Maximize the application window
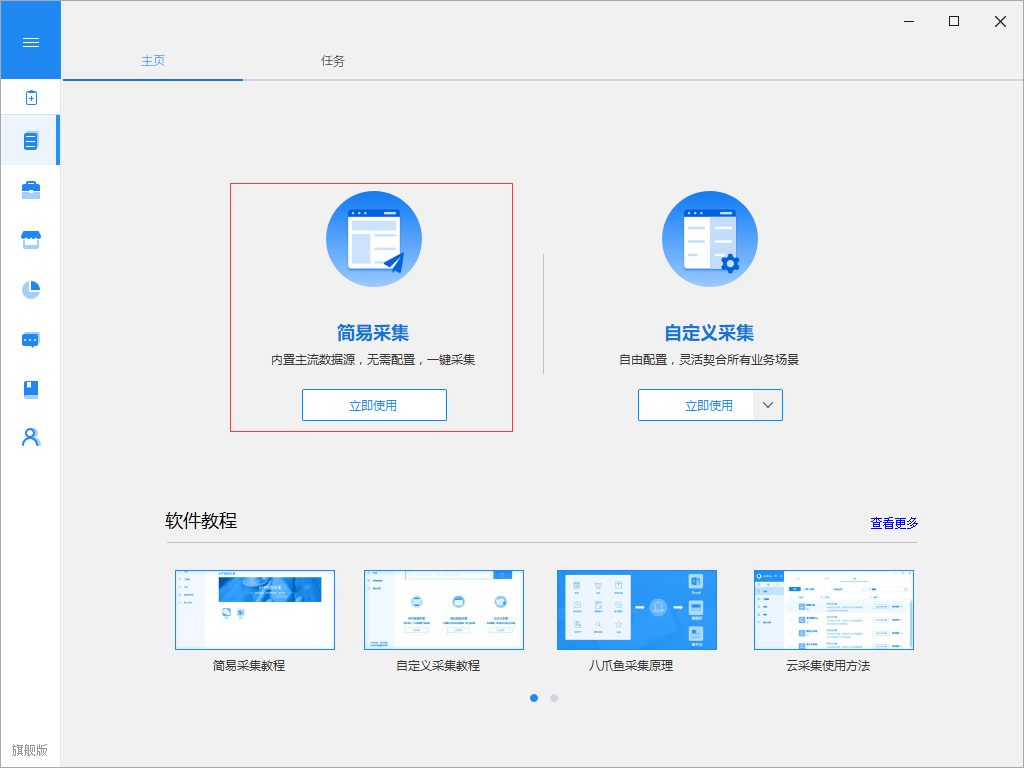 coord(954,22)
